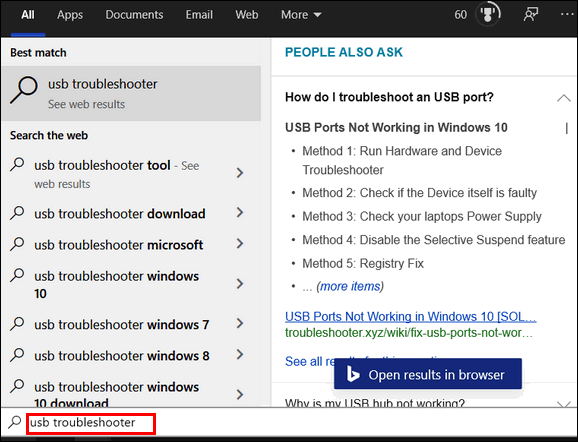Expand arrow for usb troubleshooter microsoft

[240, 244]
